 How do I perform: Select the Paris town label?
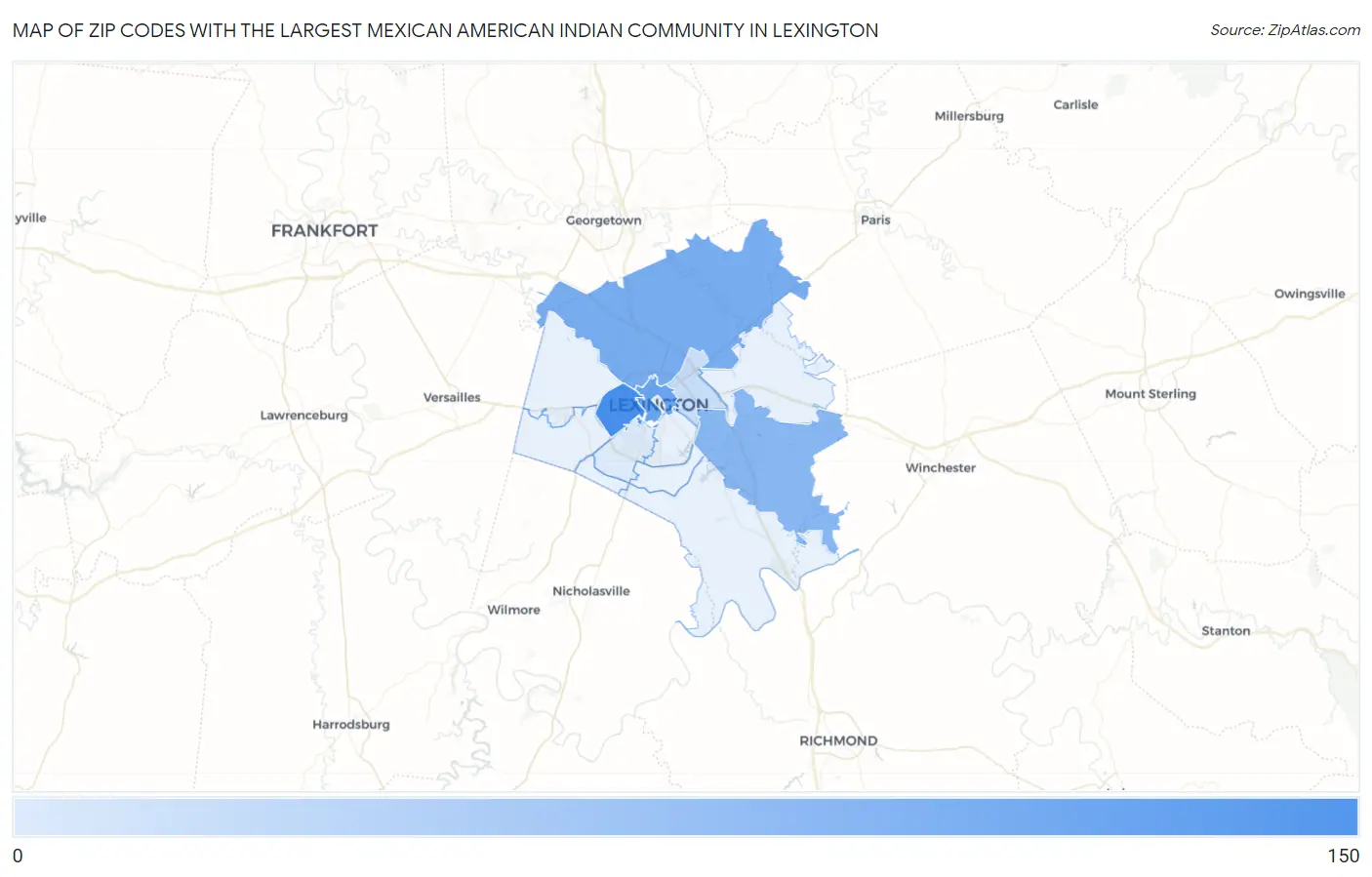[x=875, y=219]
